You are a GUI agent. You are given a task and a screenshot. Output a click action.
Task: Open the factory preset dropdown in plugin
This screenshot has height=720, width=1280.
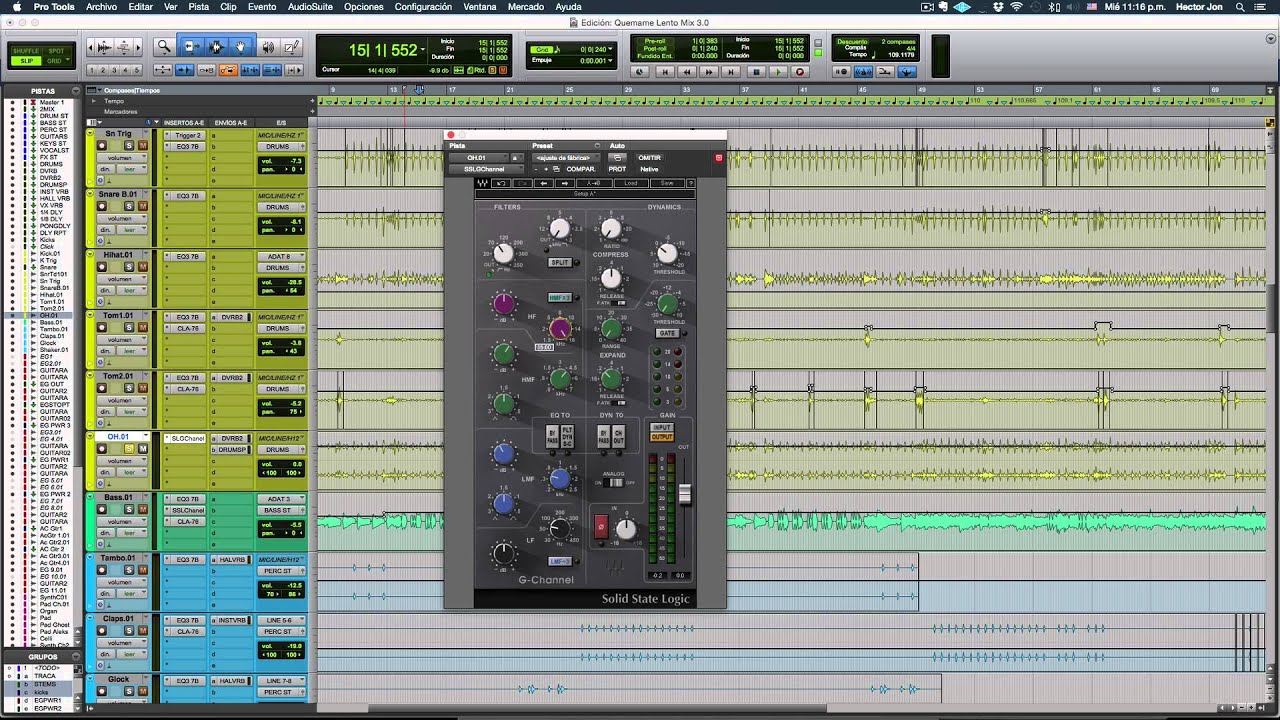coord(564,158)
